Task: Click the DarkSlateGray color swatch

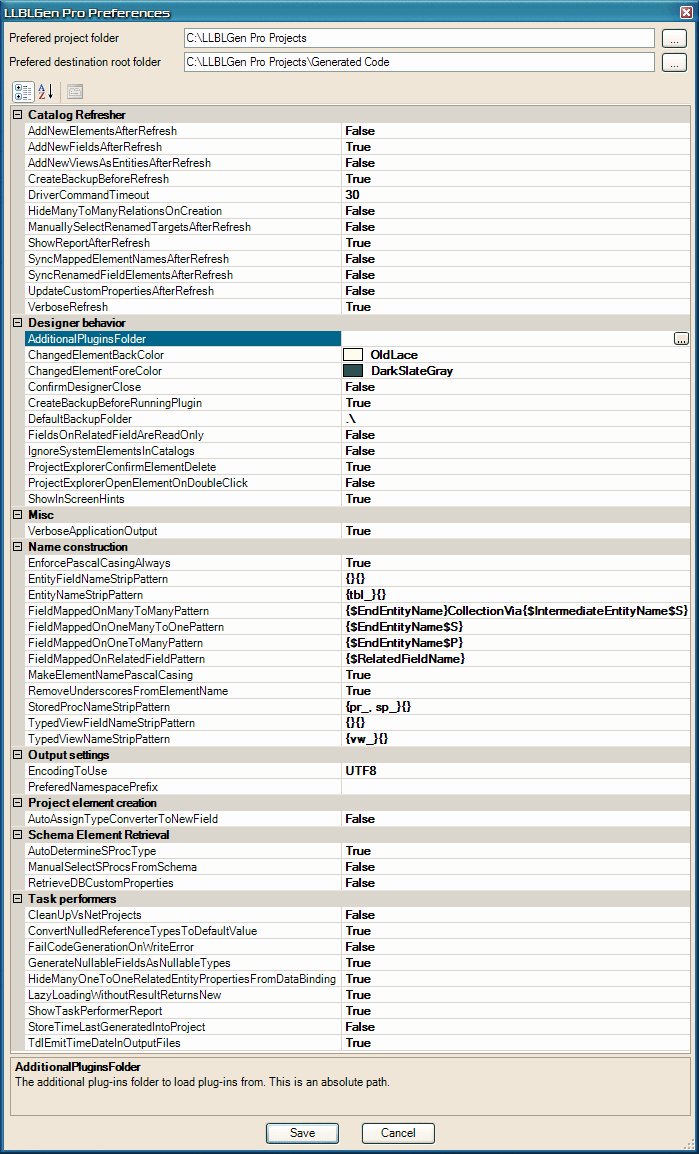Action: click(354, 371)
